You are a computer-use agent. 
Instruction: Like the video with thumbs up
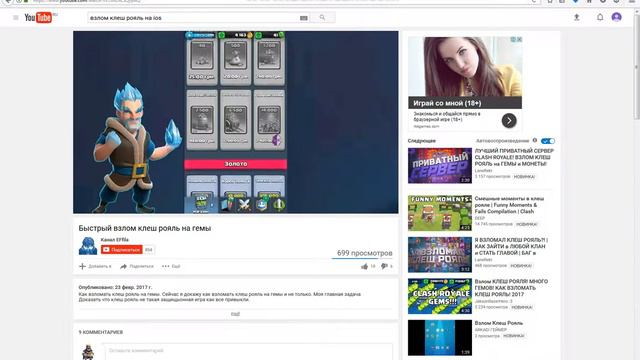point(364,267)
